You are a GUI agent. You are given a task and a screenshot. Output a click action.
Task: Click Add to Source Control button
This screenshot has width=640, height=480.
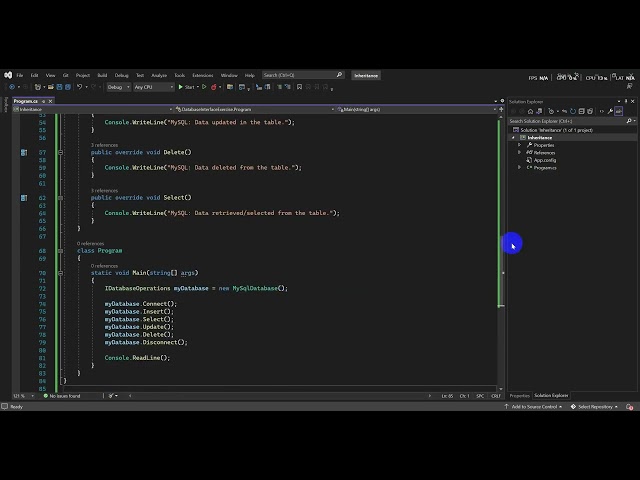point(533,407)
